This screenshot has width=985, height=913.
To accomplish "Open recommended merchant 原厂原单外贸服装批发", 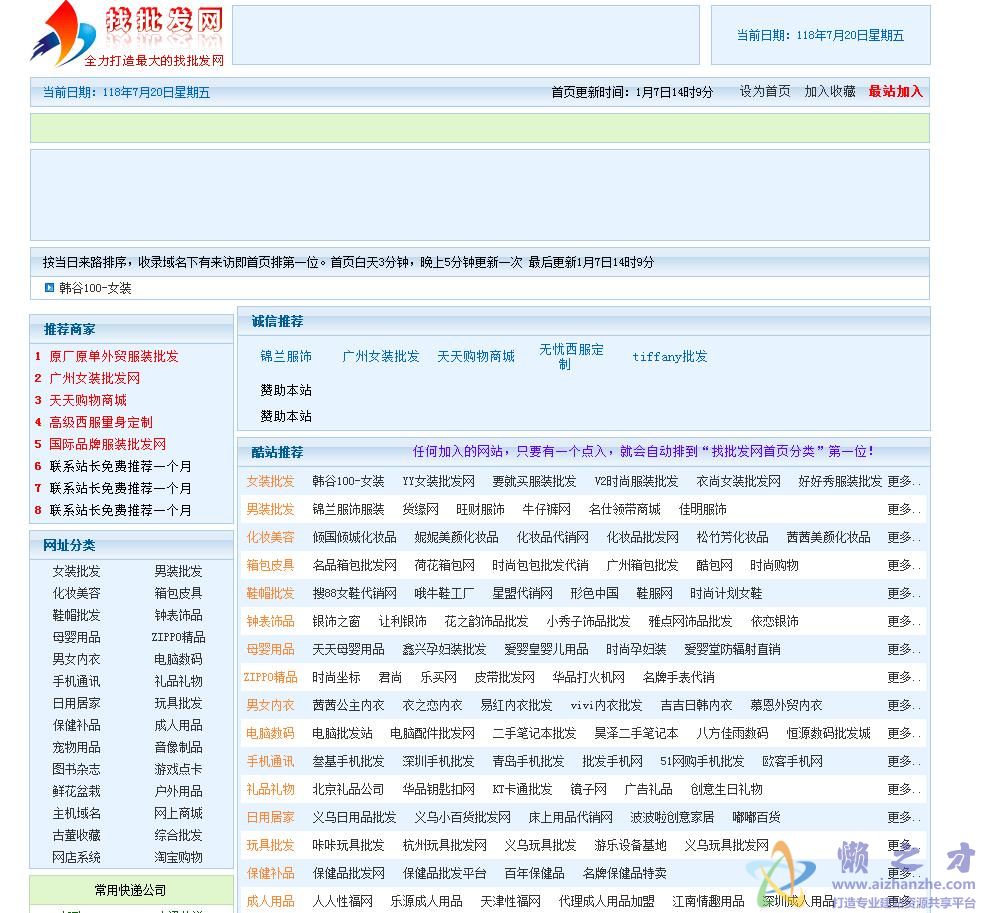I will 114,356.
